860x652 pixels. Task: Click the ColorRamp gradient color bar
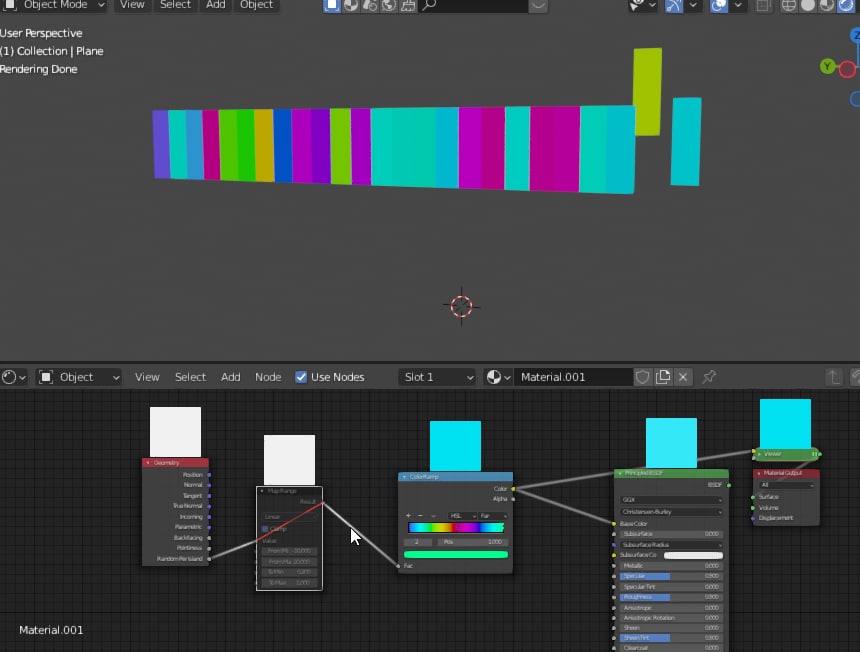tap(455, 527)
